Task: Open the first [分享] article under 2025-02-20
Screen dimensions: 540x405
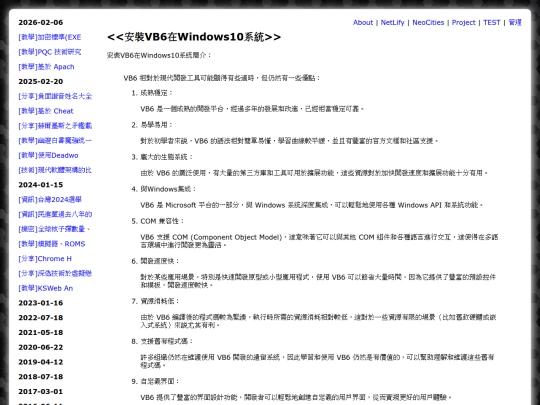Action: pos(55,96)
